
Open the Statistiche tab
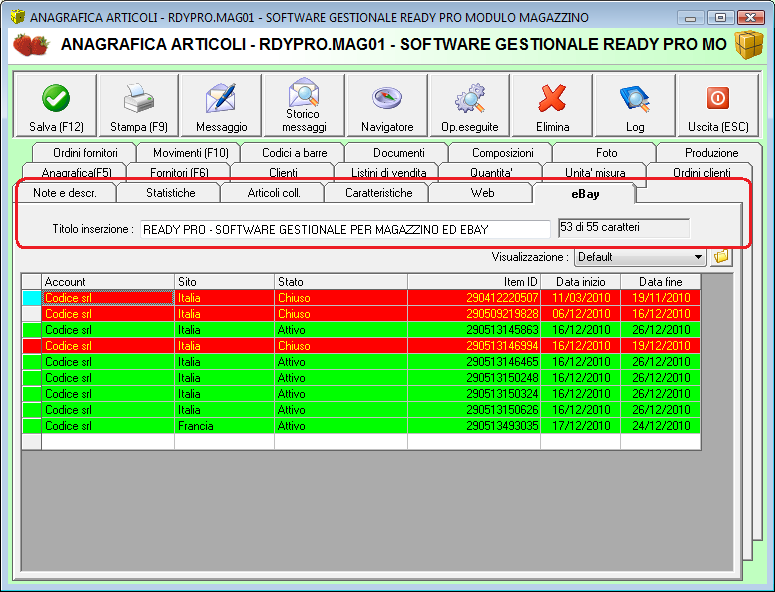click(171, 193)
